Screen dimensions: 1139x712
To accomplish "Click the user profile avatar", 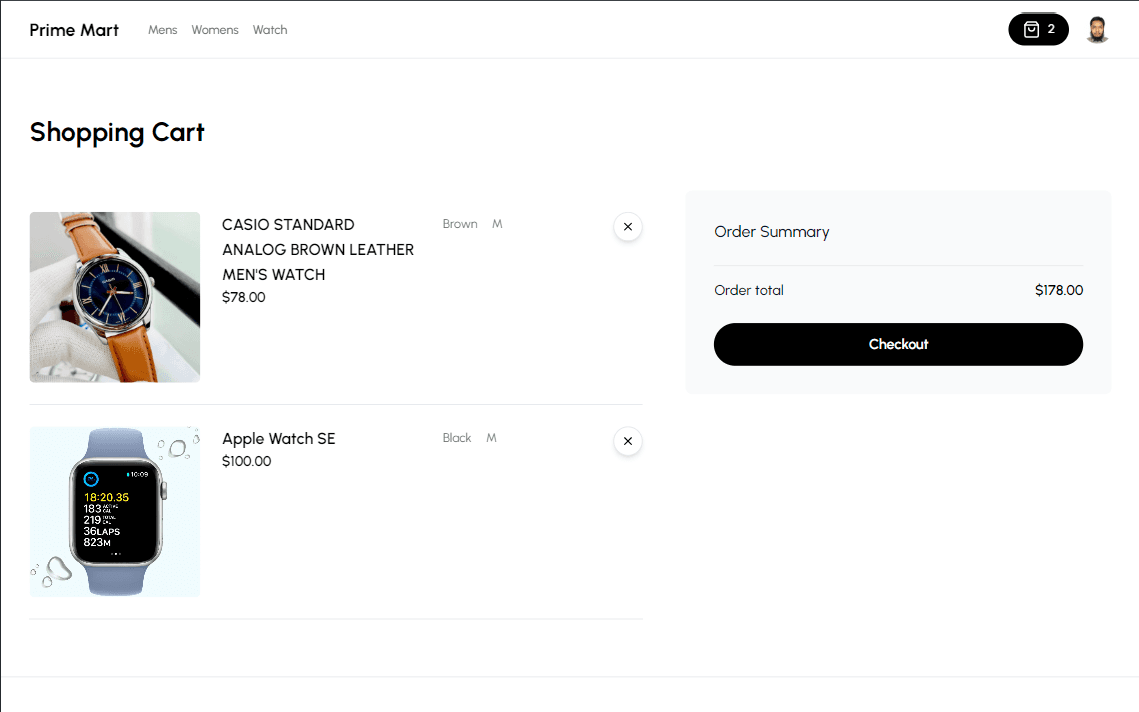I will click(x=1097, y=30).
